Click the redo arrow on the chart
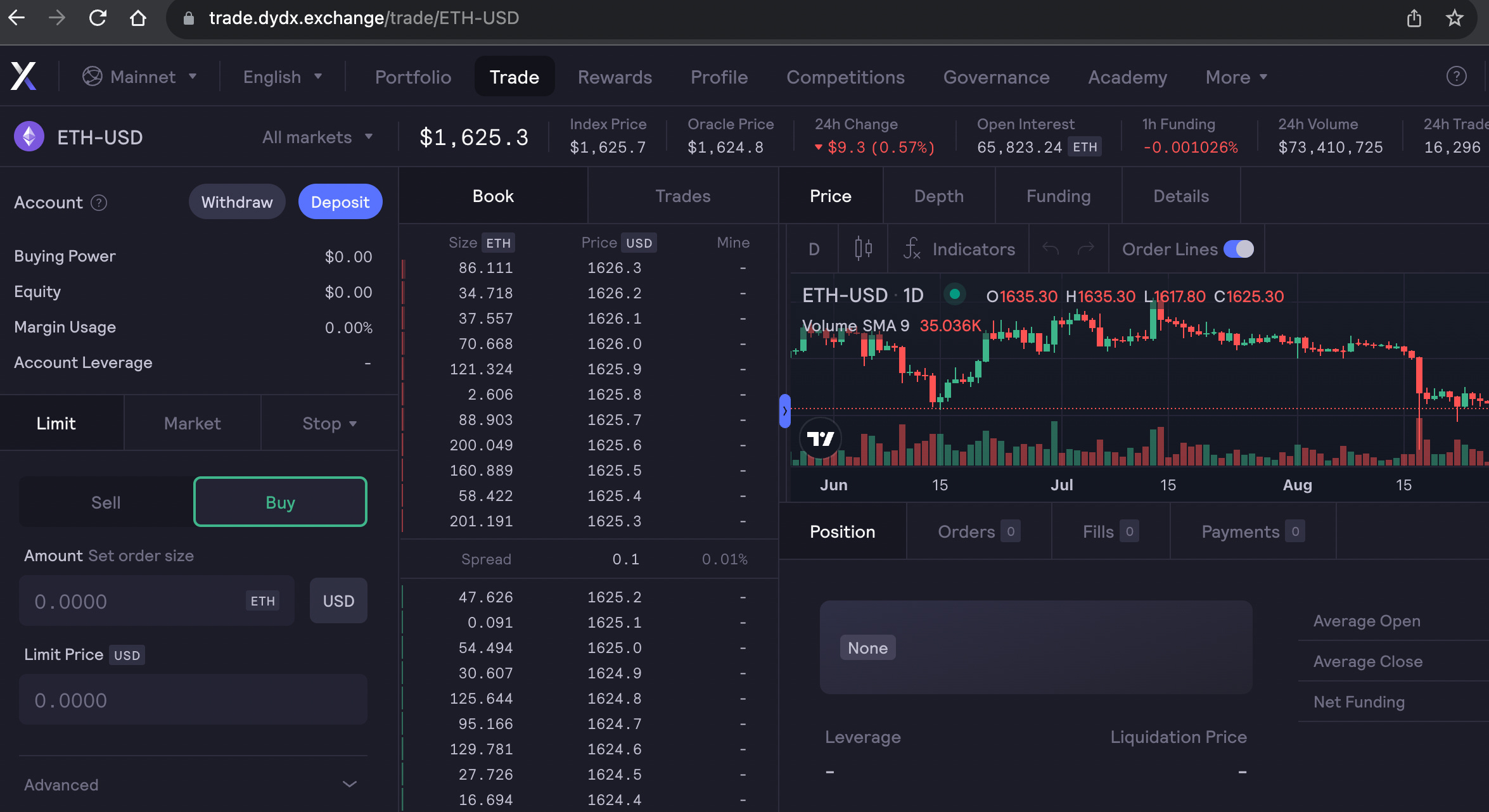1489x812 pixels. (1086, 249)
